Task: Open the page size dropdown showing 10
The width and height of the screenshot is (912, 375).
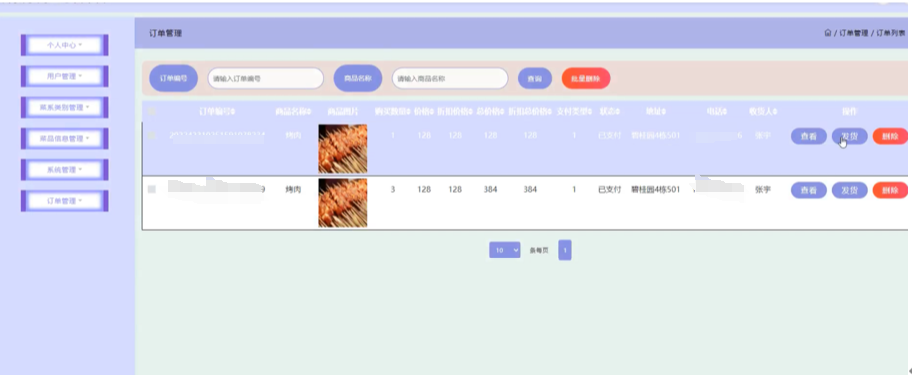Action: pos(505,250)
